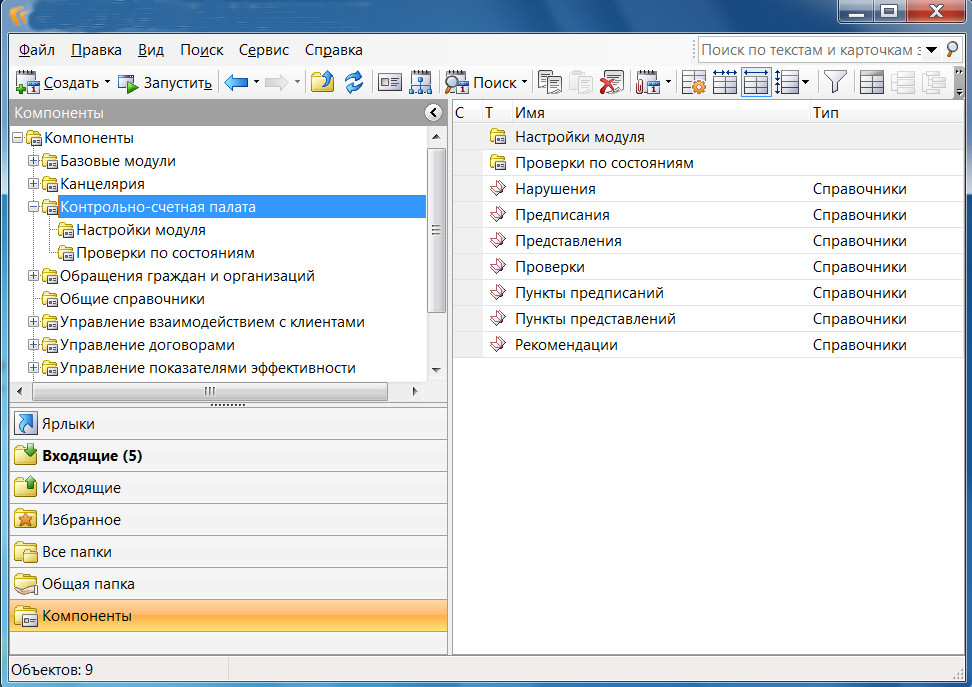The width and height of the screenshot is (972, 687).
Task: Select Проверки по состояниям in the tree
Action: click(165, 253)
